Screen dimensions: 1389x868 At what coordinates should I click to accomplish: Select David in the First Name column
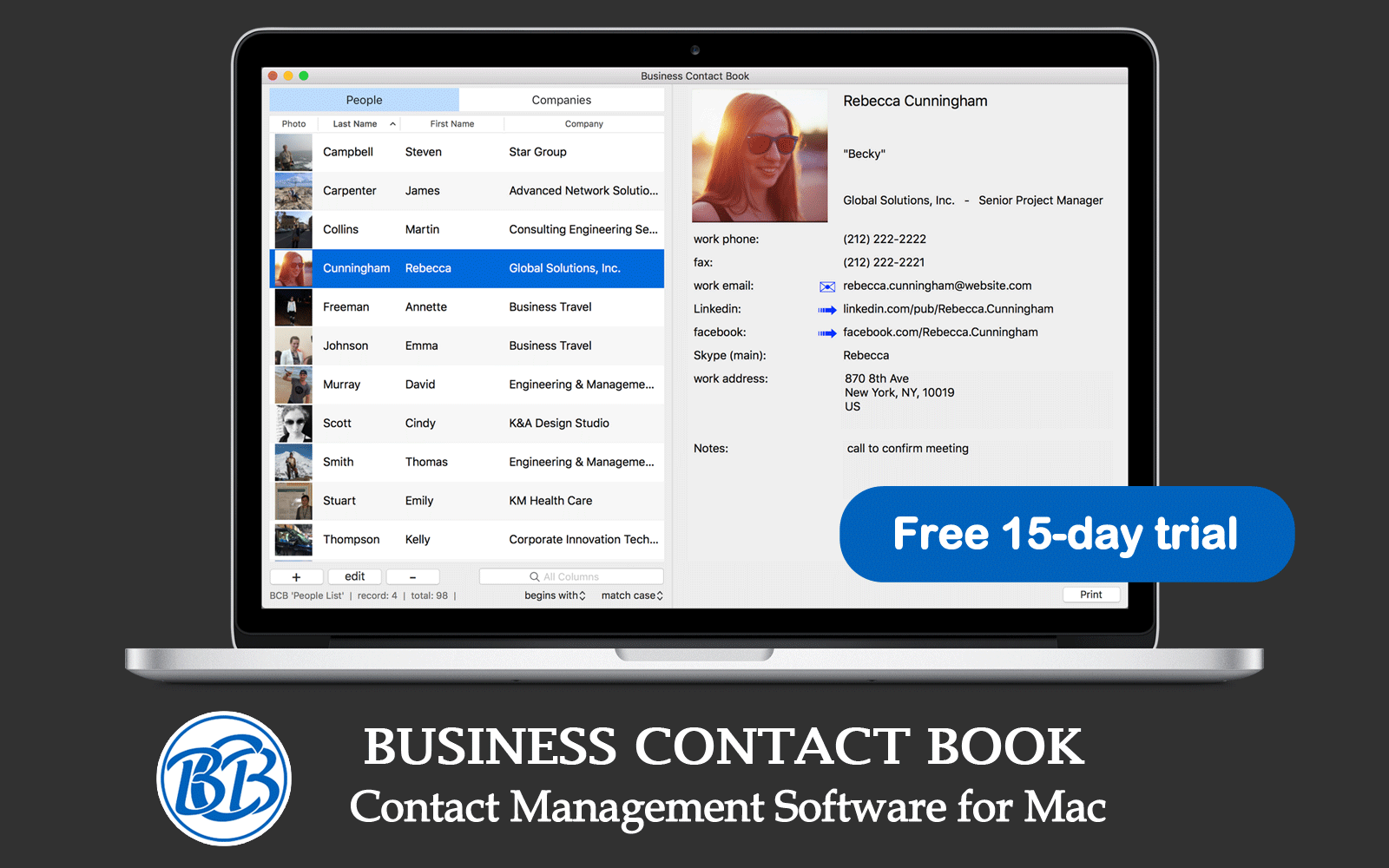tap(420, 385)
